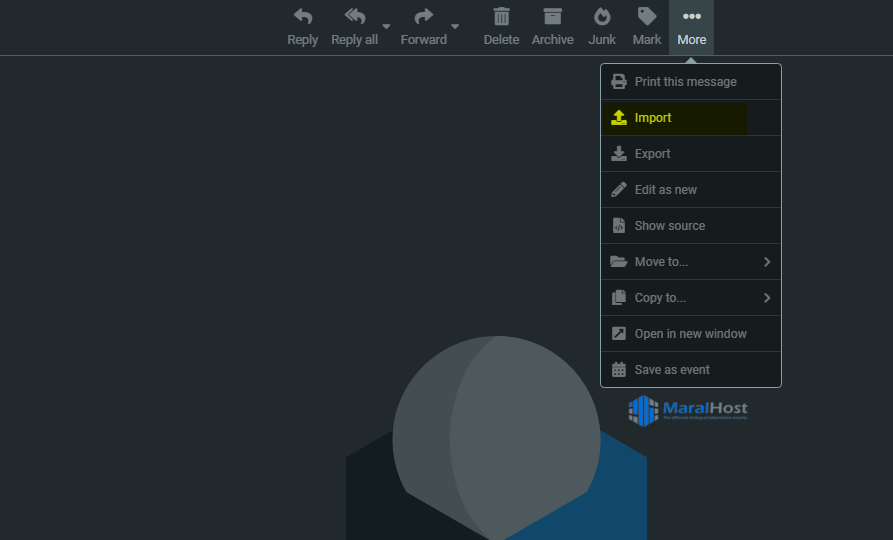Expand the Move to submenu chevron

point(767,262)
